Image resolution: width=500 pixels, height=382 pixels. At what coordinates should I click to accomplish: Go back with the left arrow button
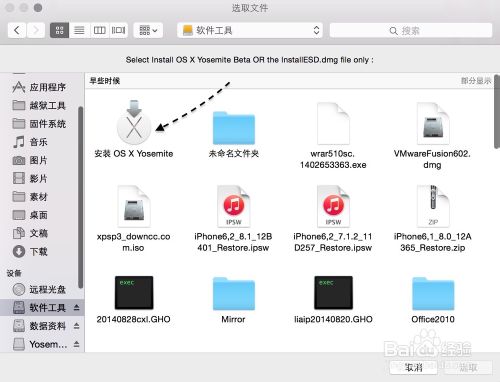click(x=17, y=30)
